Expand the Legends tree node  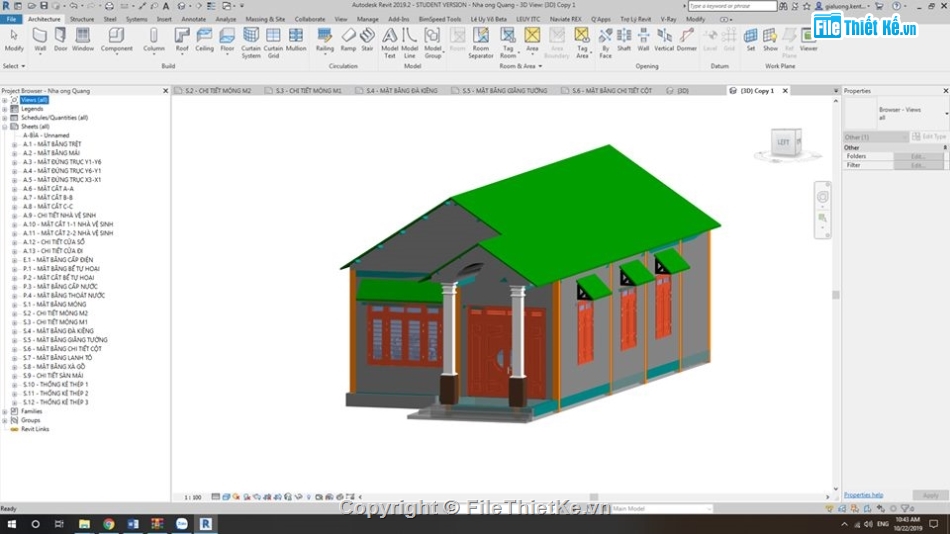pos(5,109)
